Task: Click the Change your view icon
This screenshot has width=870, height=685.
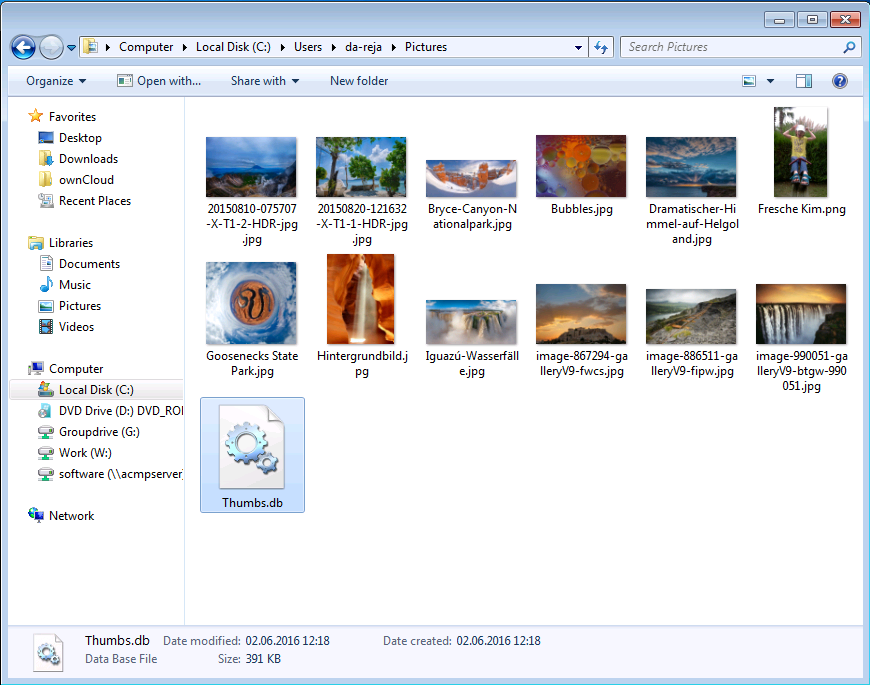Action: tap(749, 81)
